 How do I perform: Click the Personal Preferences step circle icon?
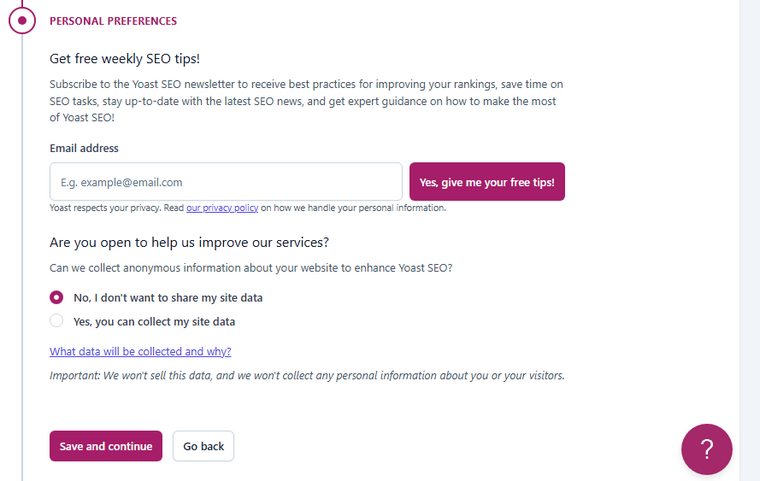pyautogui.click(x=22, y=20)
